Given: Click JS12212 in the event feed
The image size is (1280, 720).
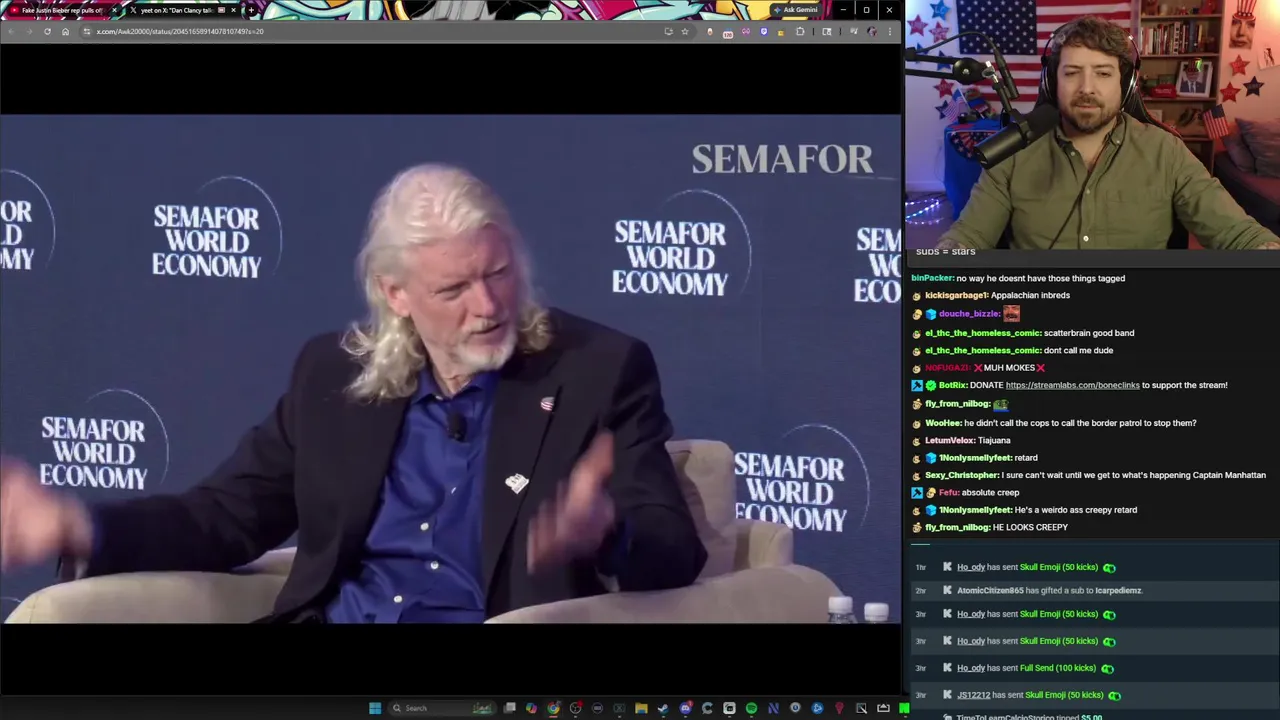Looking at the screenshot, I should click(x=974, y=695).
